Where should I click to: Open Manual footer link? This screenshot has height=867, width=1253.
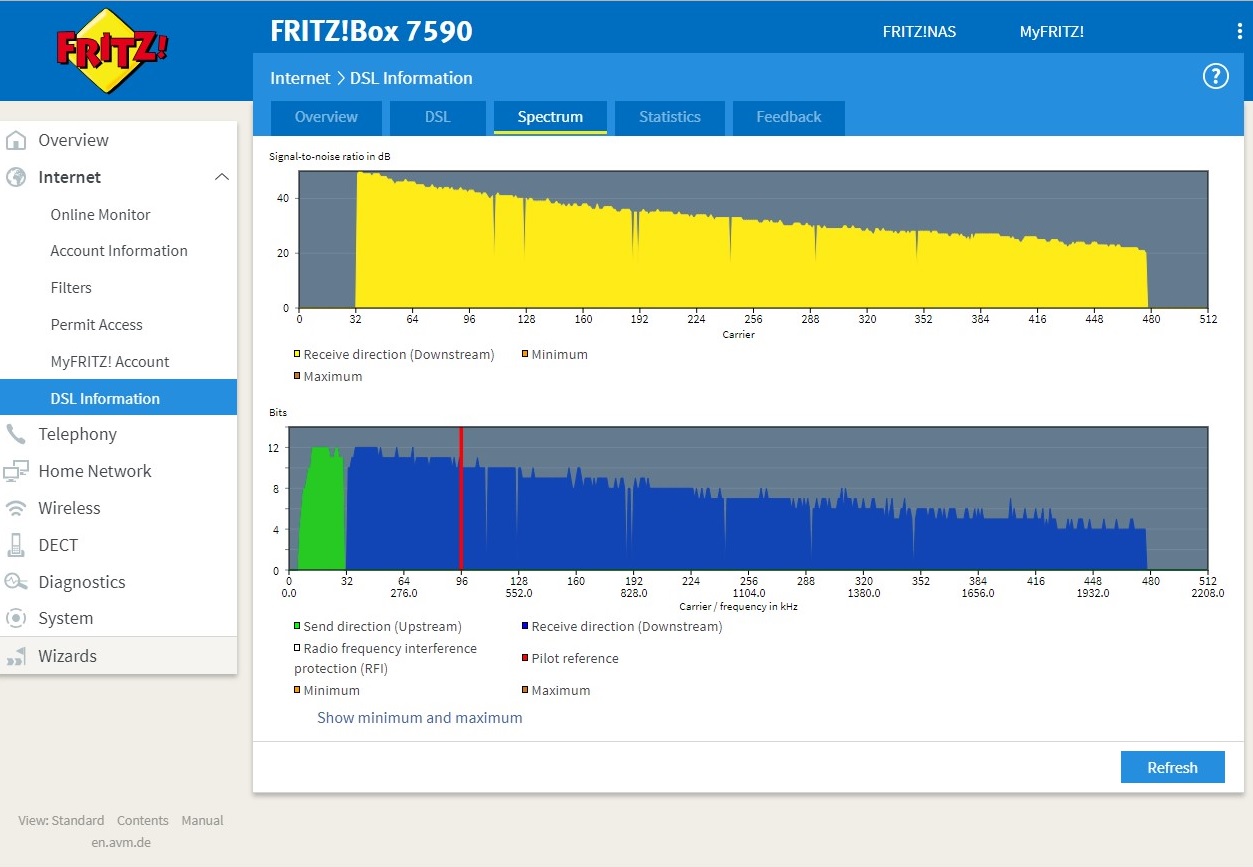coord(202,821)
